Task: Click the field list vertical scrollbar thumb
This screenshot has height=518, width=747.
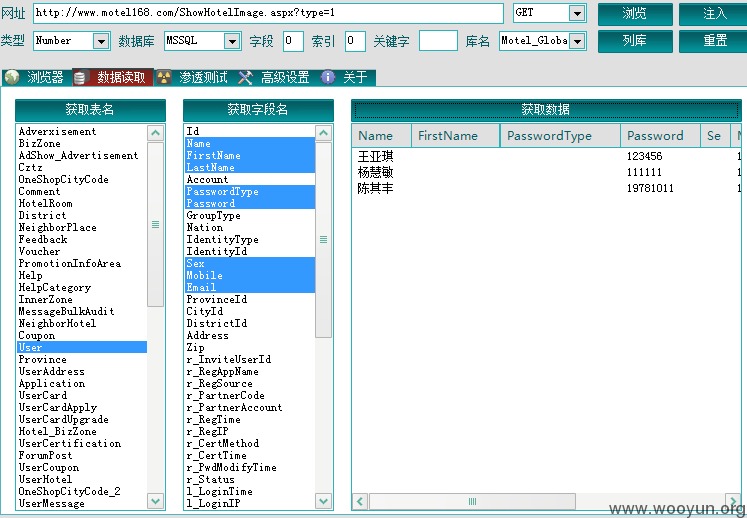Action: coord(323,239)
